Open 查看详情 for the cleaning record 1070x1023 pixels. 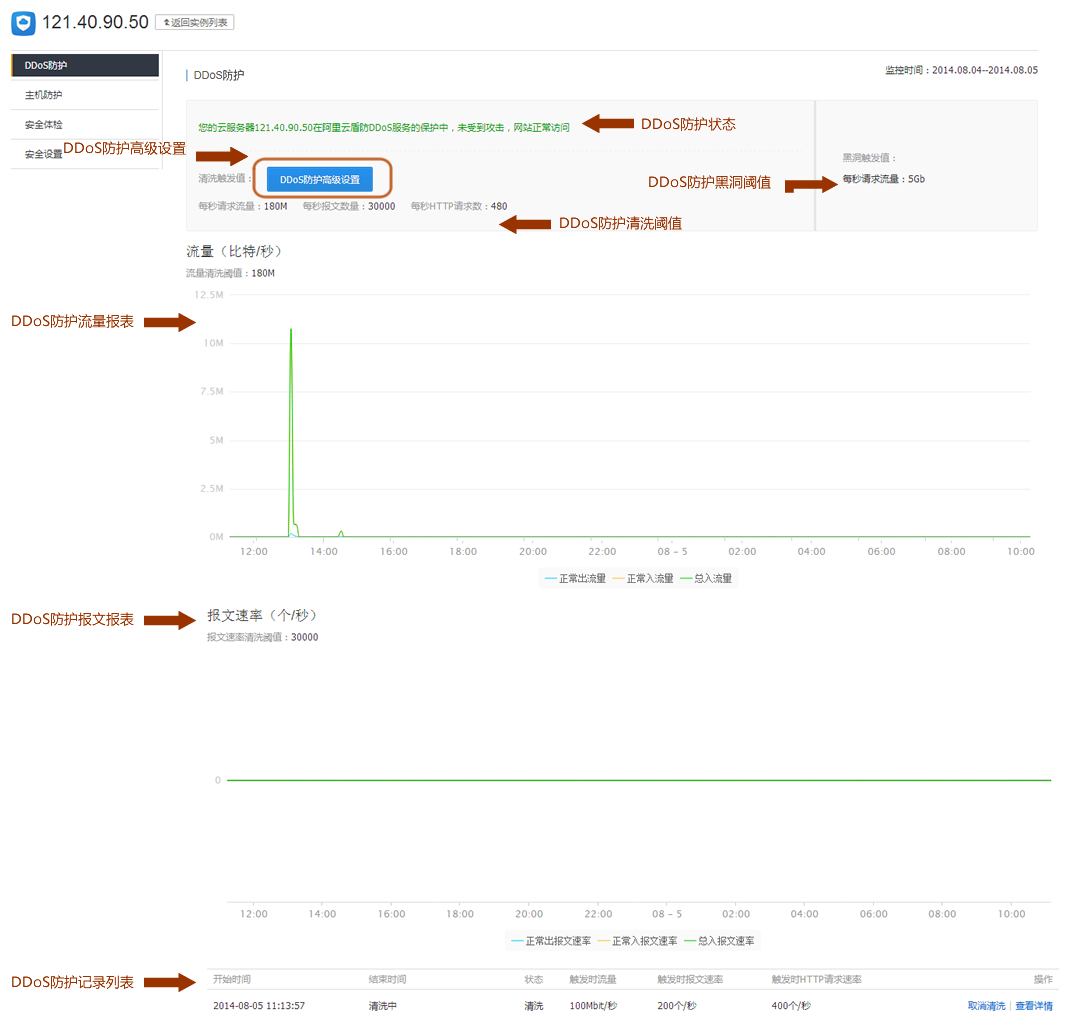1033,1006
